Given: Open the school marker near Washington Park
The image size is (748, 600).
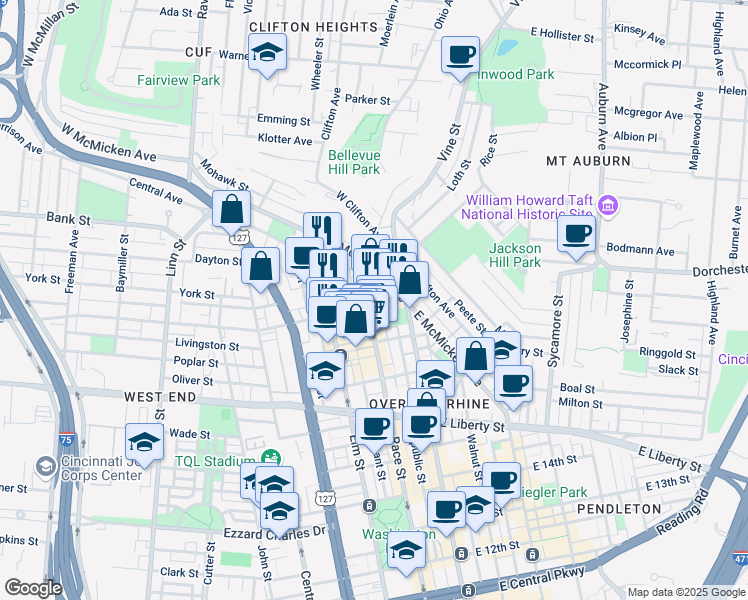Looking at the screenshot, I should click(x=406, y=551).
